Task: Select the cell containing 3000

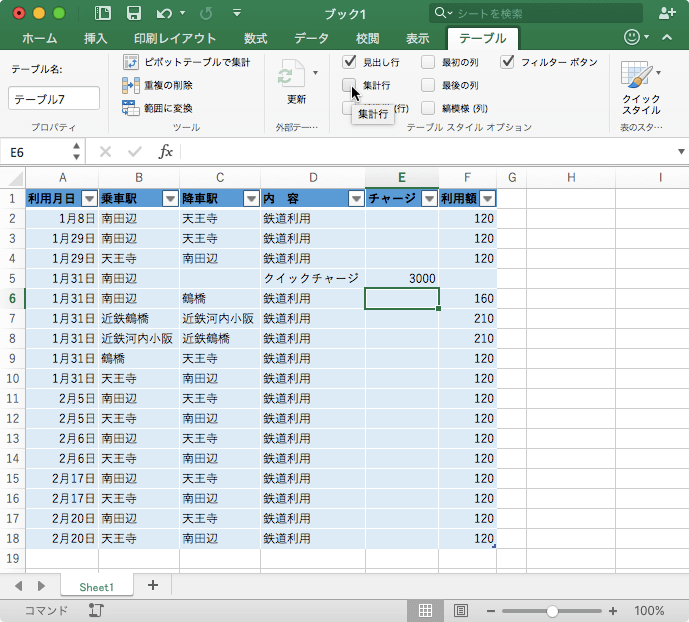Action: tap(402, 278)
